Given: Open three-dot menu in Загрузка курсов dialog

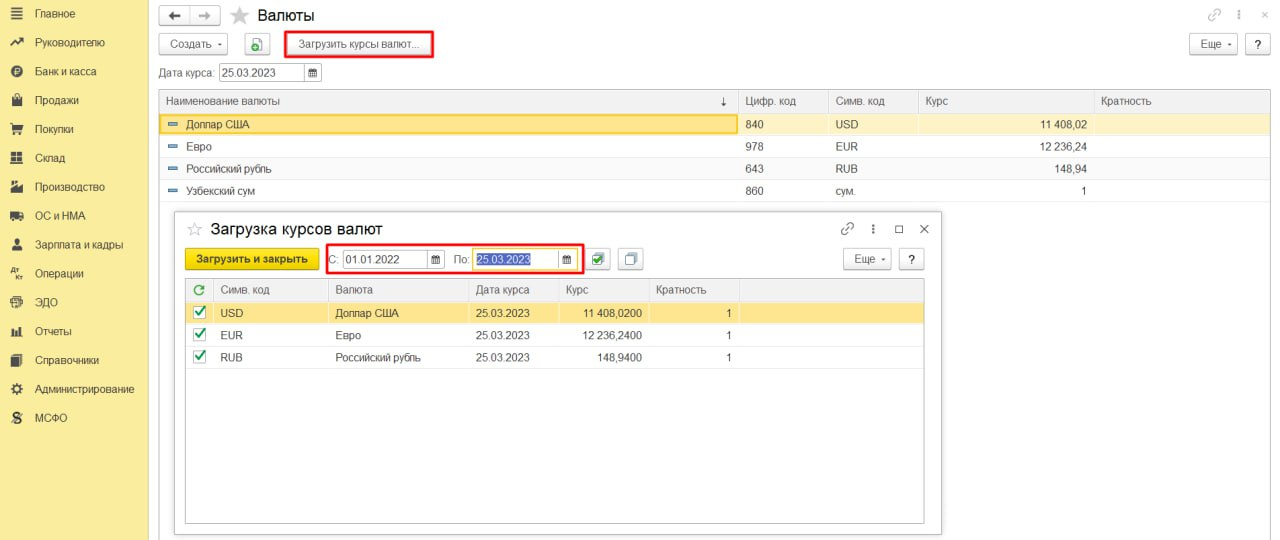Looking at the screenshot, I should tap(873, 228).
